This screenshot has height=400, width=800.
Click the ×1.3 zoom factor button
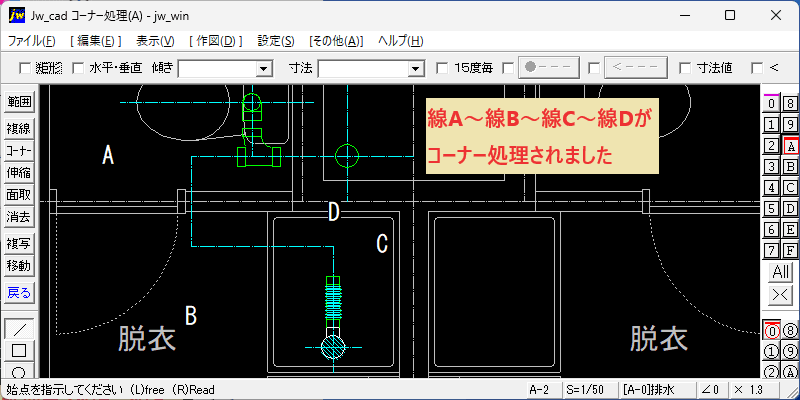click(754, 390)
